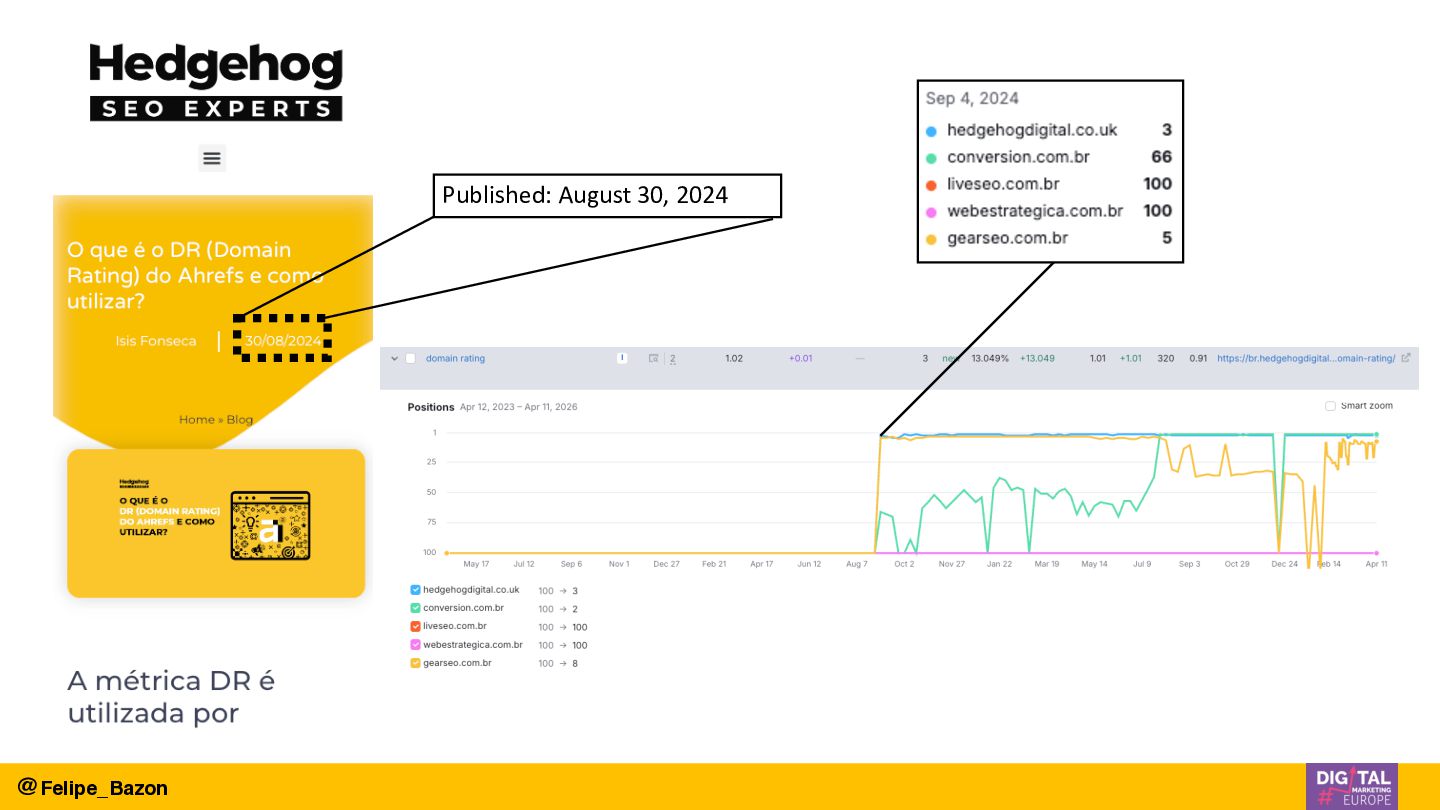Click the Digital Marketing Europe logo

(x=1352, y=786)
